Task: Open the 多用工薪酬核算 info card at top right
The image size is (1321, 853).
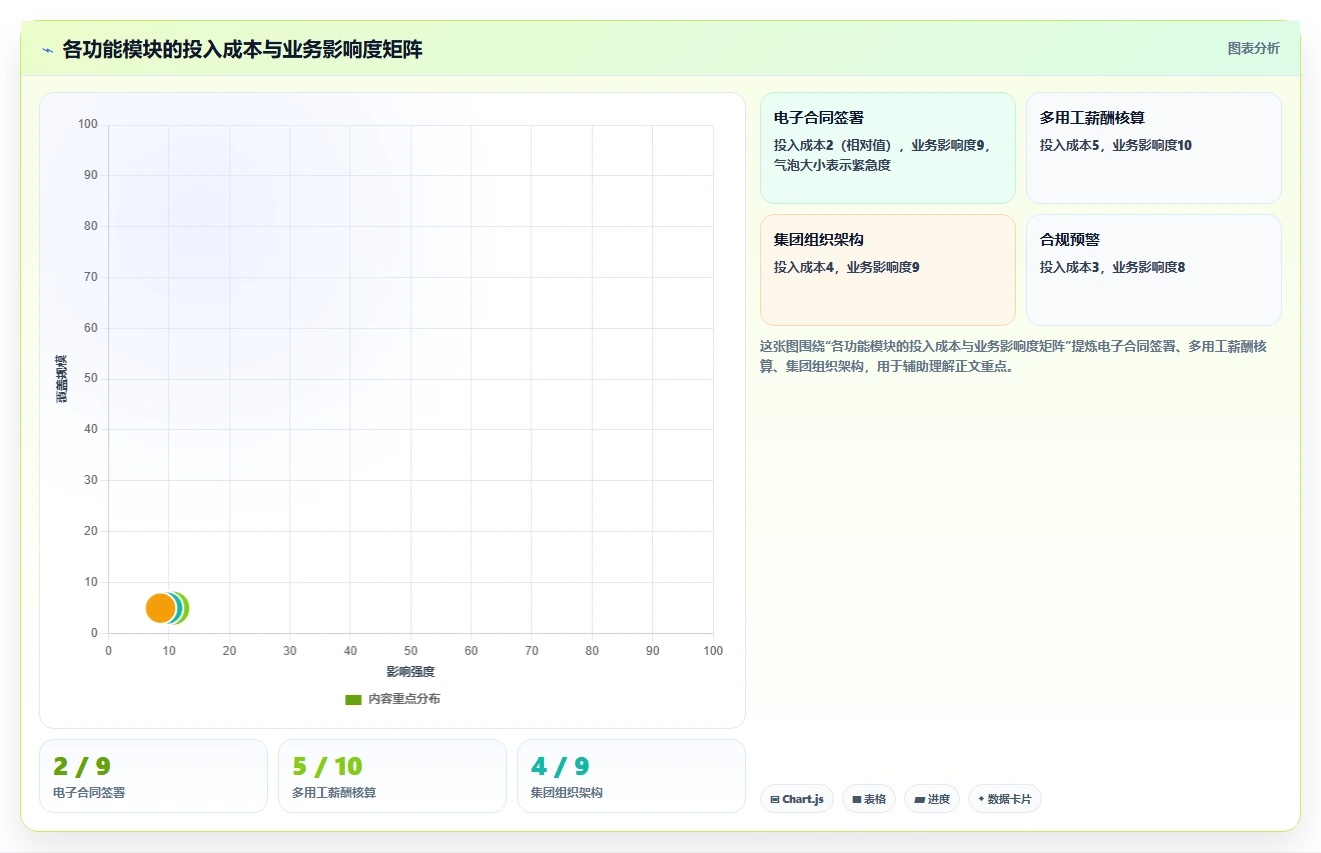Action: click(x=1153, y=148)
